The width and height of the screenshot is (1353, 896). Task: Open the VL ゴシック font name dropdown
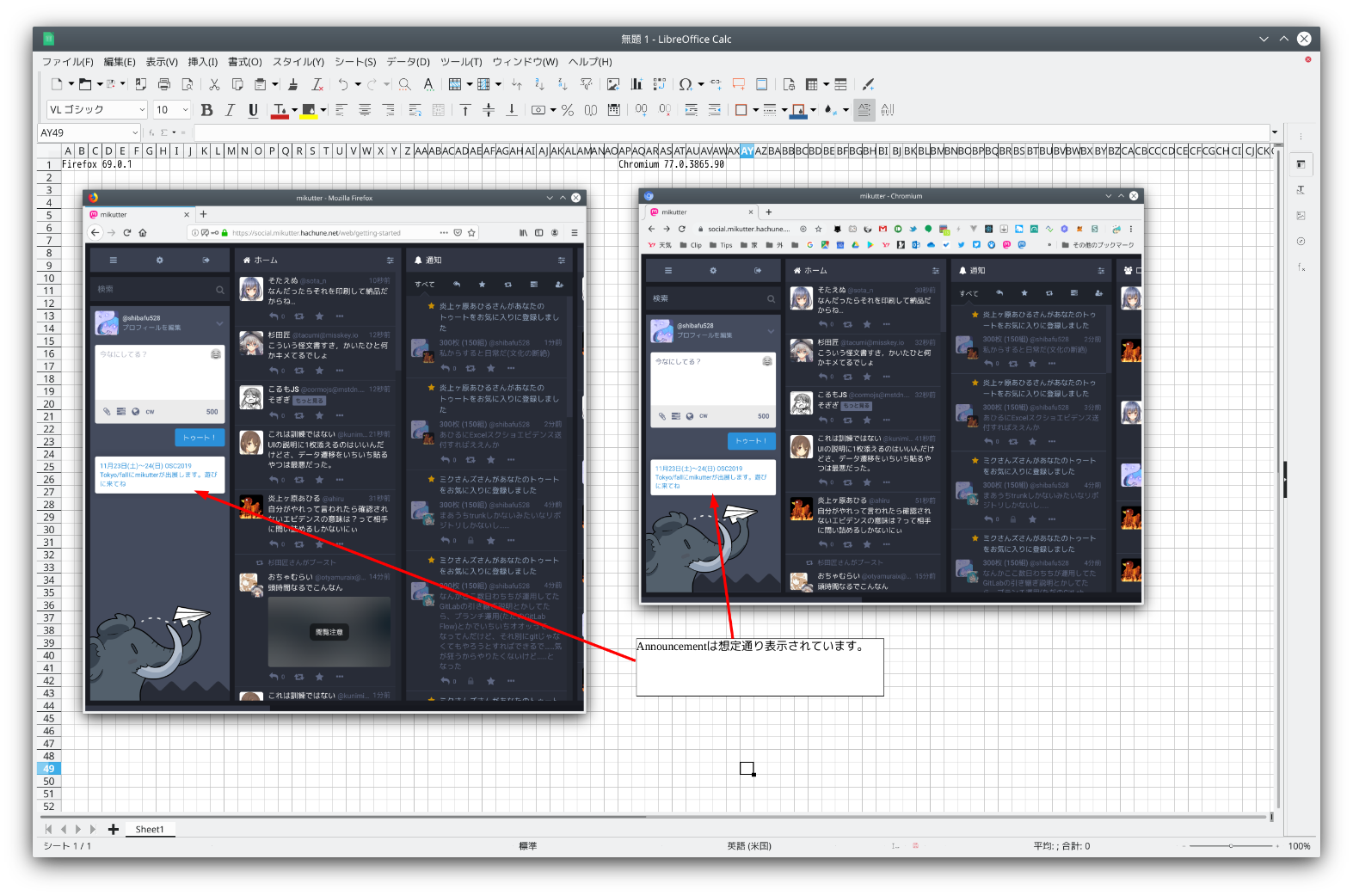pyautogui.click(x=142, y=110)
